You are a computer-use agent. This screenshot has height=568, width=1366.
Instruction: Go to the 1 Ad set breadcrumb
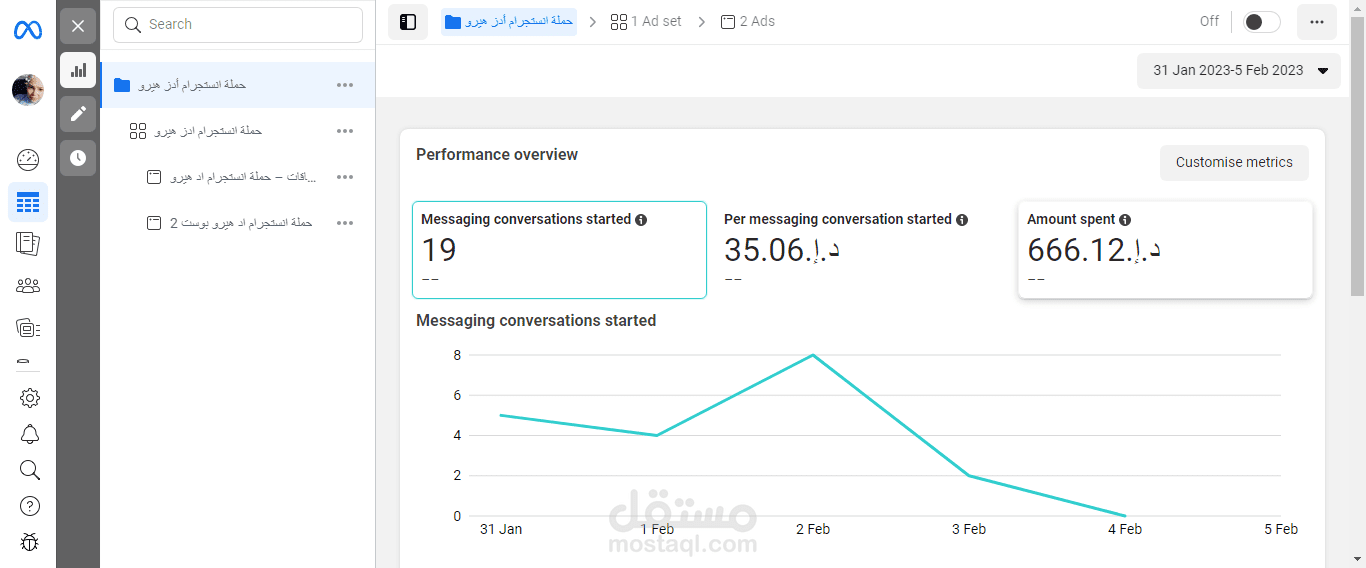[x=646, y=22]
